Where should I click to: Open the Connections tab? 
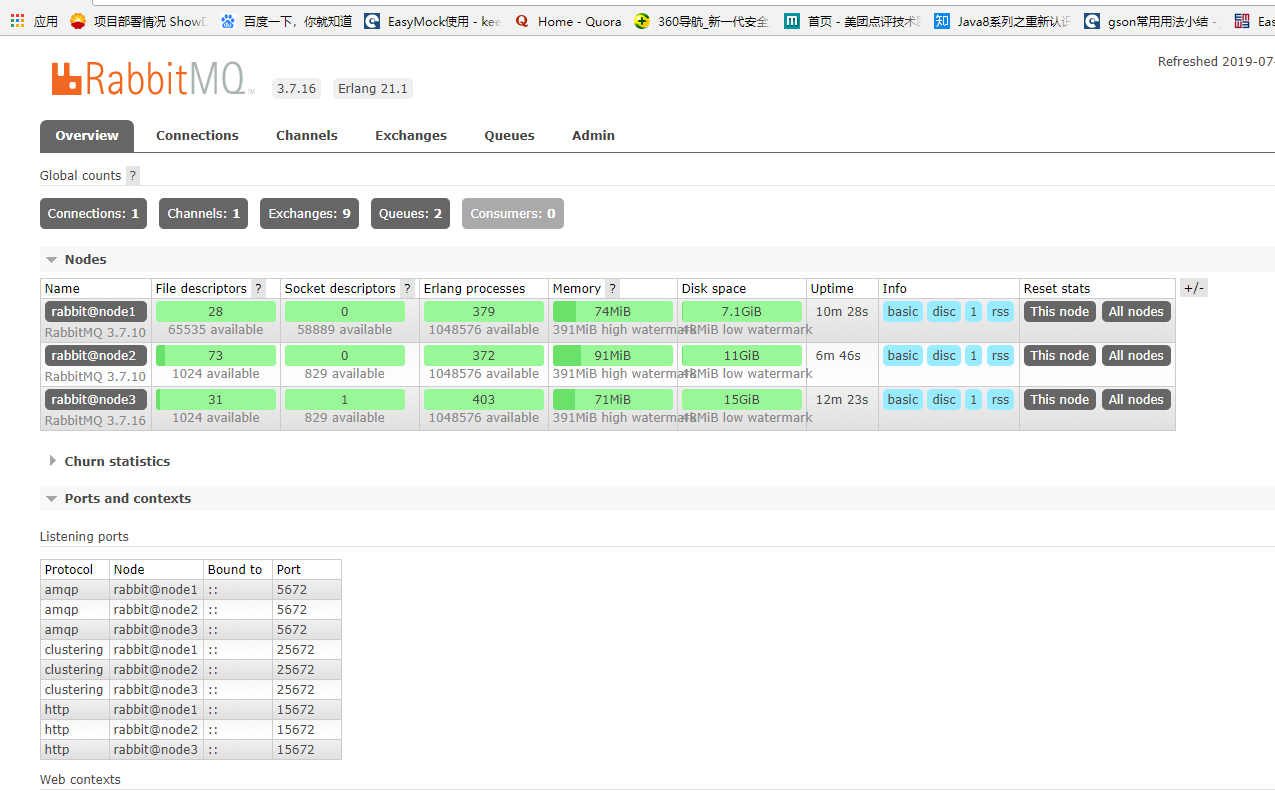pos(197,136)
